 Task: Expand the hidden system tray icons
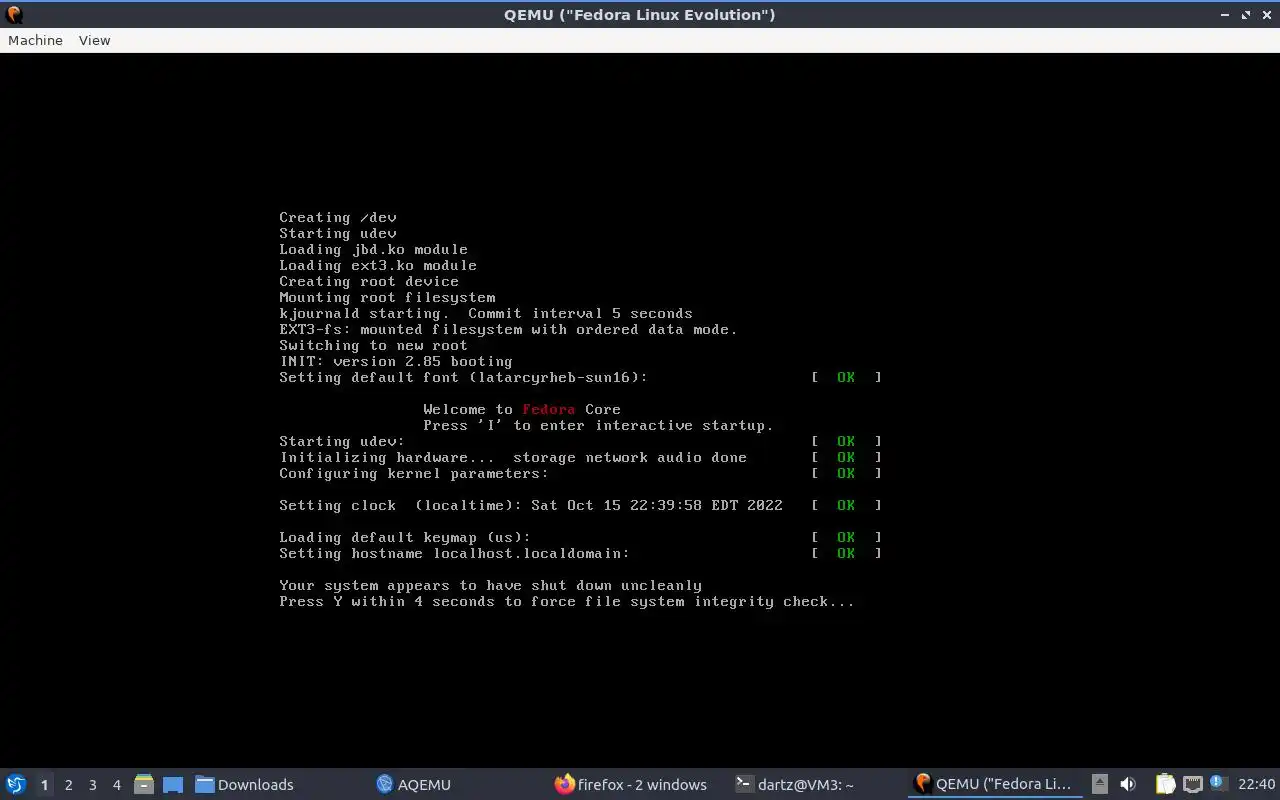[1100, 784]
